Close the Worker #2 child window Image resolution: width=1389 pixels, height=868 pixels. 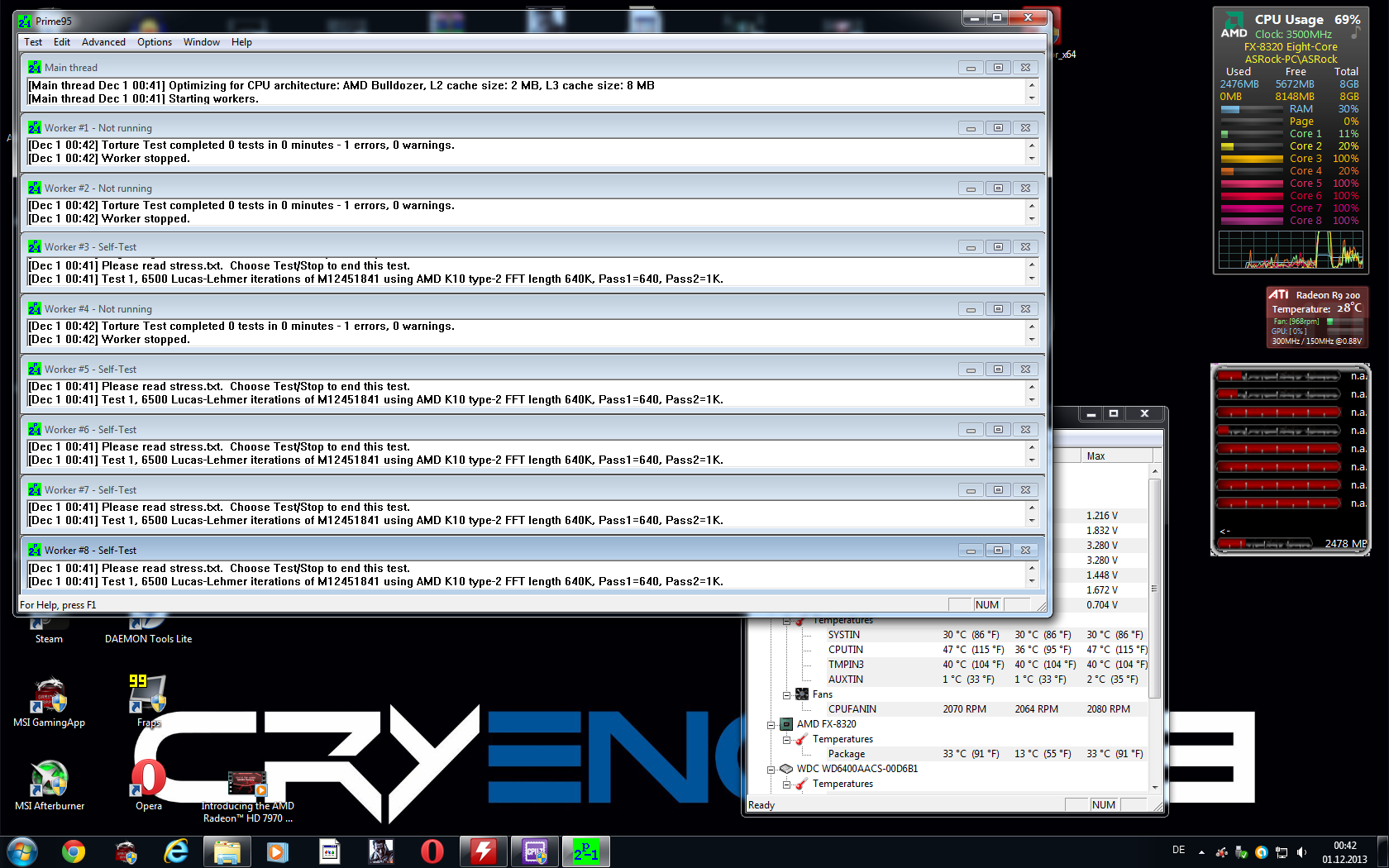click(x=1025, y=188)
